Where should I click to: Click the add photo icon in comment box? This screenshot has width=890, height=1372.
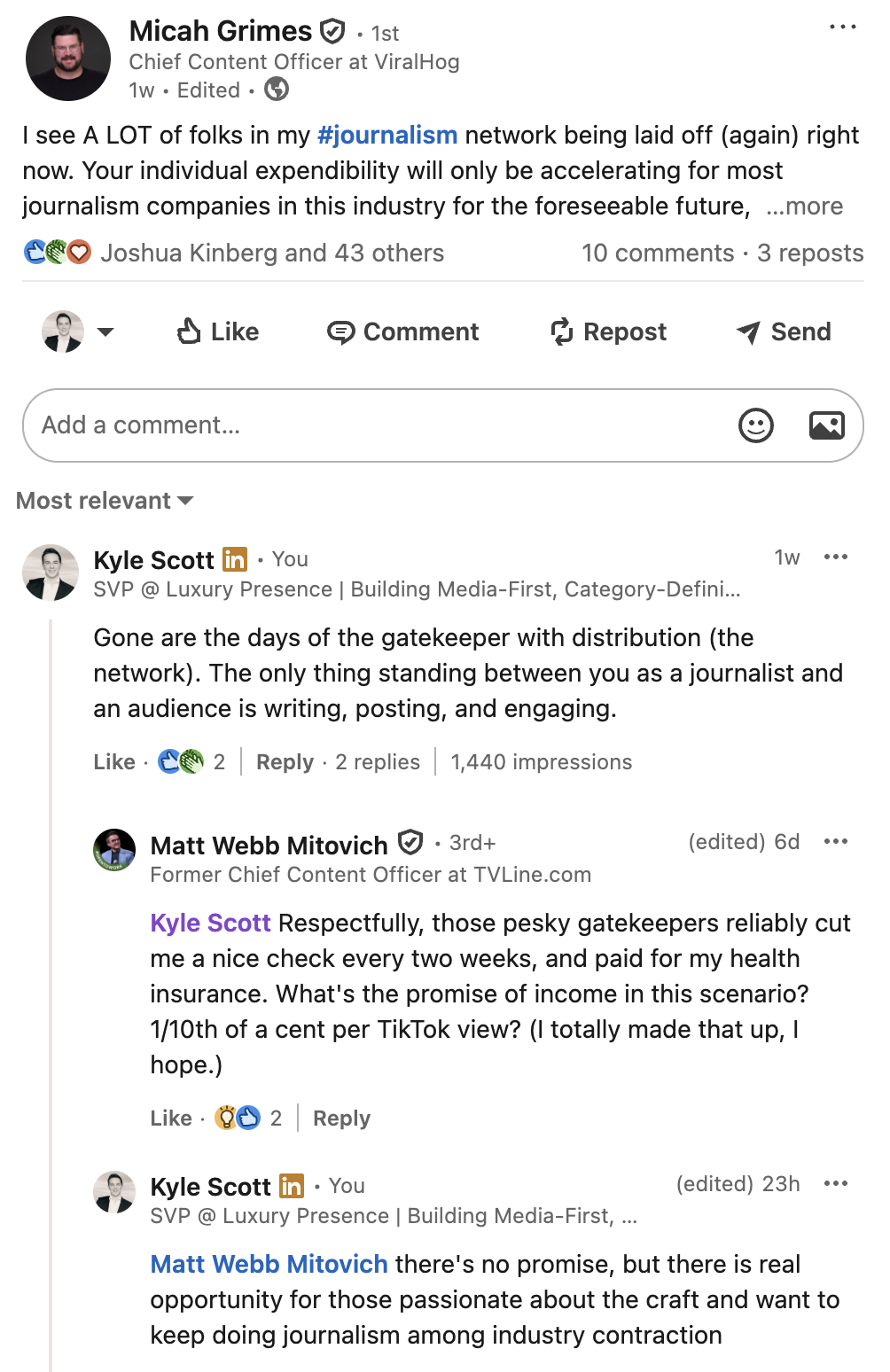[x=827, y=425]
